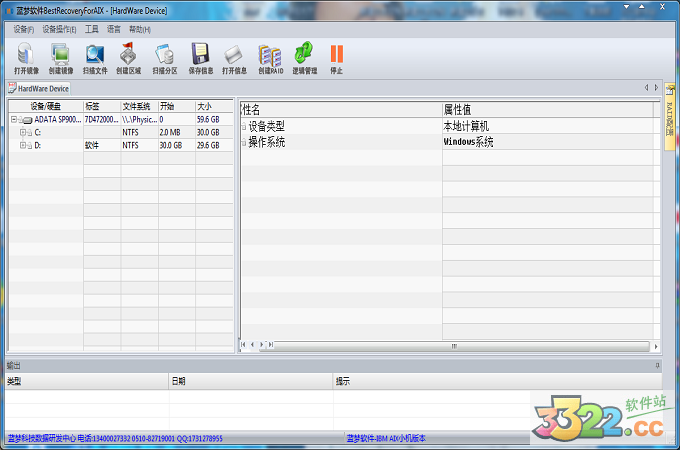Open the 语言 language menu
This screenshot has height=450, width=680.
[114, 29]
